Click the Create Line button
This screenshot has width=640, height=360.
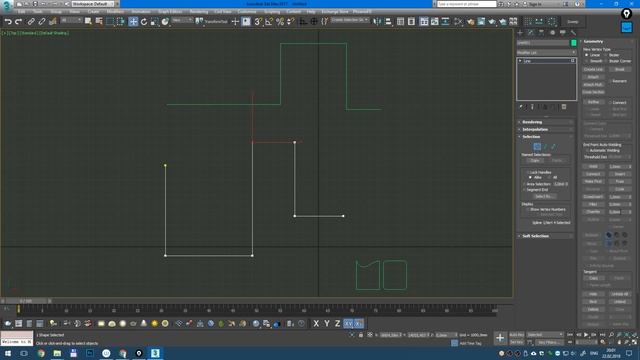pos(593,69)
